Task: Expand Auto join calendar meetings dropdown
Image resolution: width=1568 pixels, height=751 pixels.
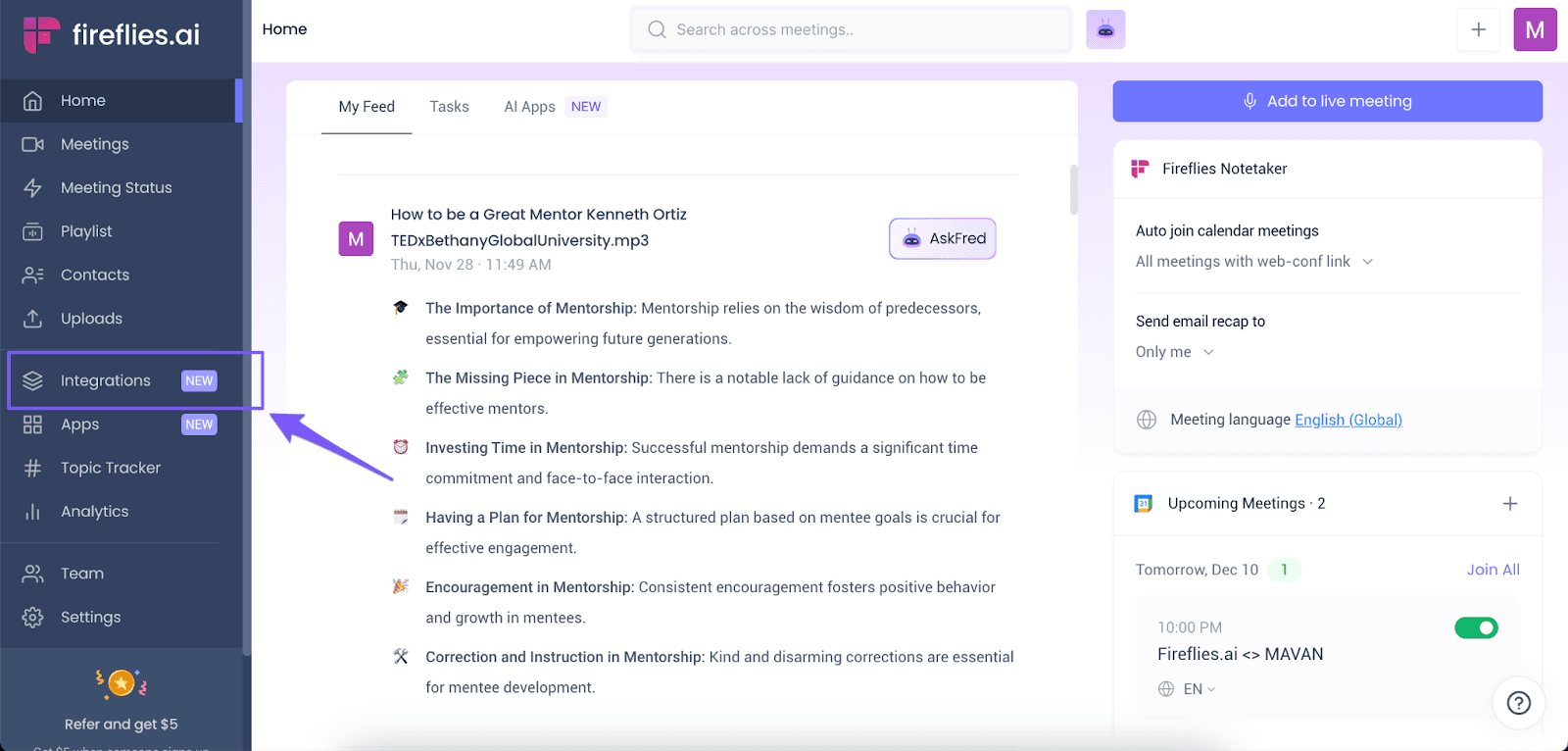Action: coord(1254,261)
